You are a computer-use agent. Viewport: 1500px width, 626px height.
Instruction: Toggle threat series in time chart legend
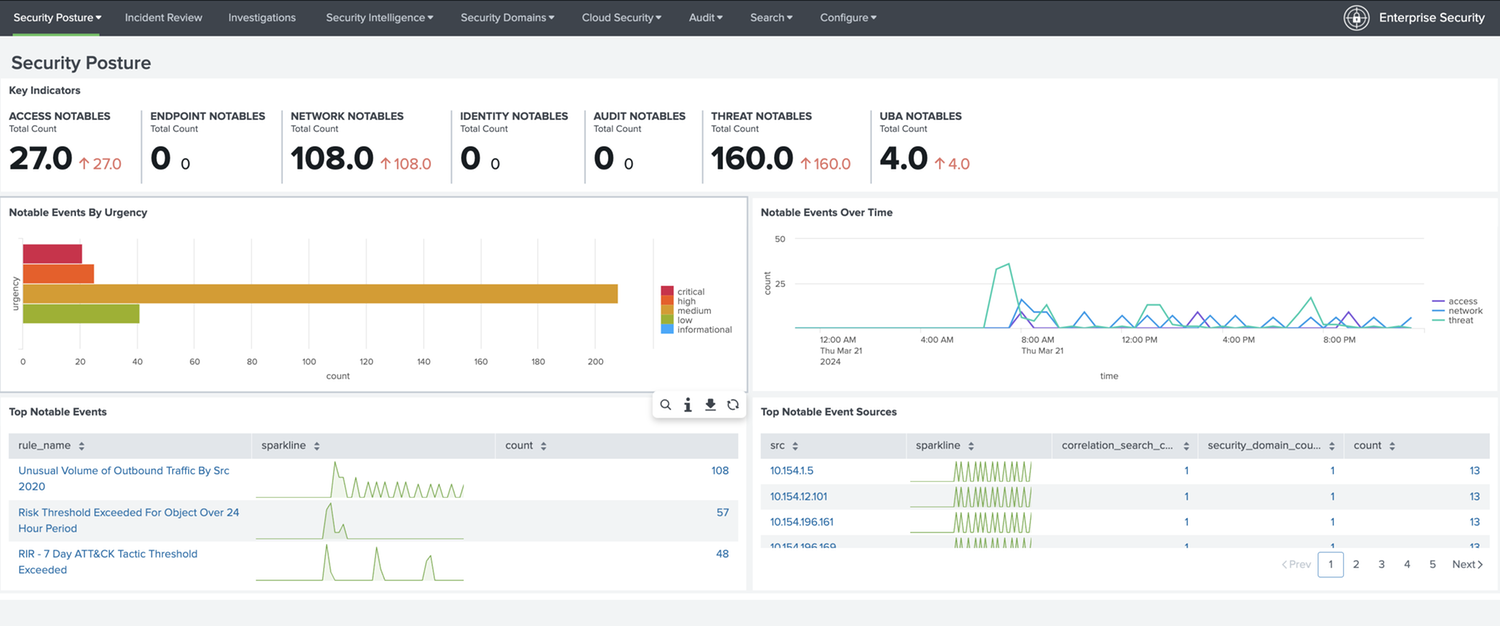[x=1460, y=320]
